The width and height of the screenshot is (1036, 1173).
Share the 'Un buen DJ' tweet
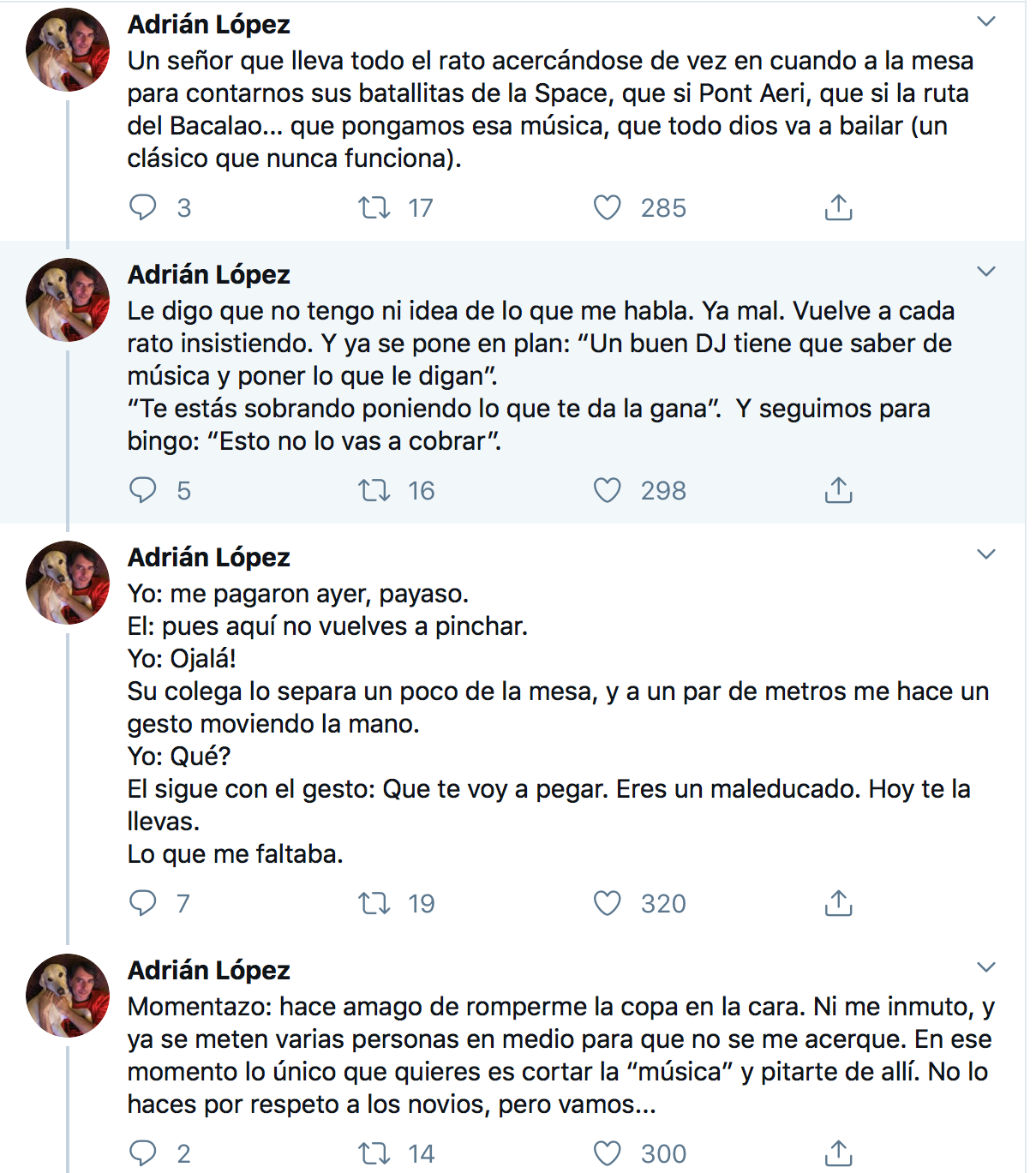click(838, 490)
